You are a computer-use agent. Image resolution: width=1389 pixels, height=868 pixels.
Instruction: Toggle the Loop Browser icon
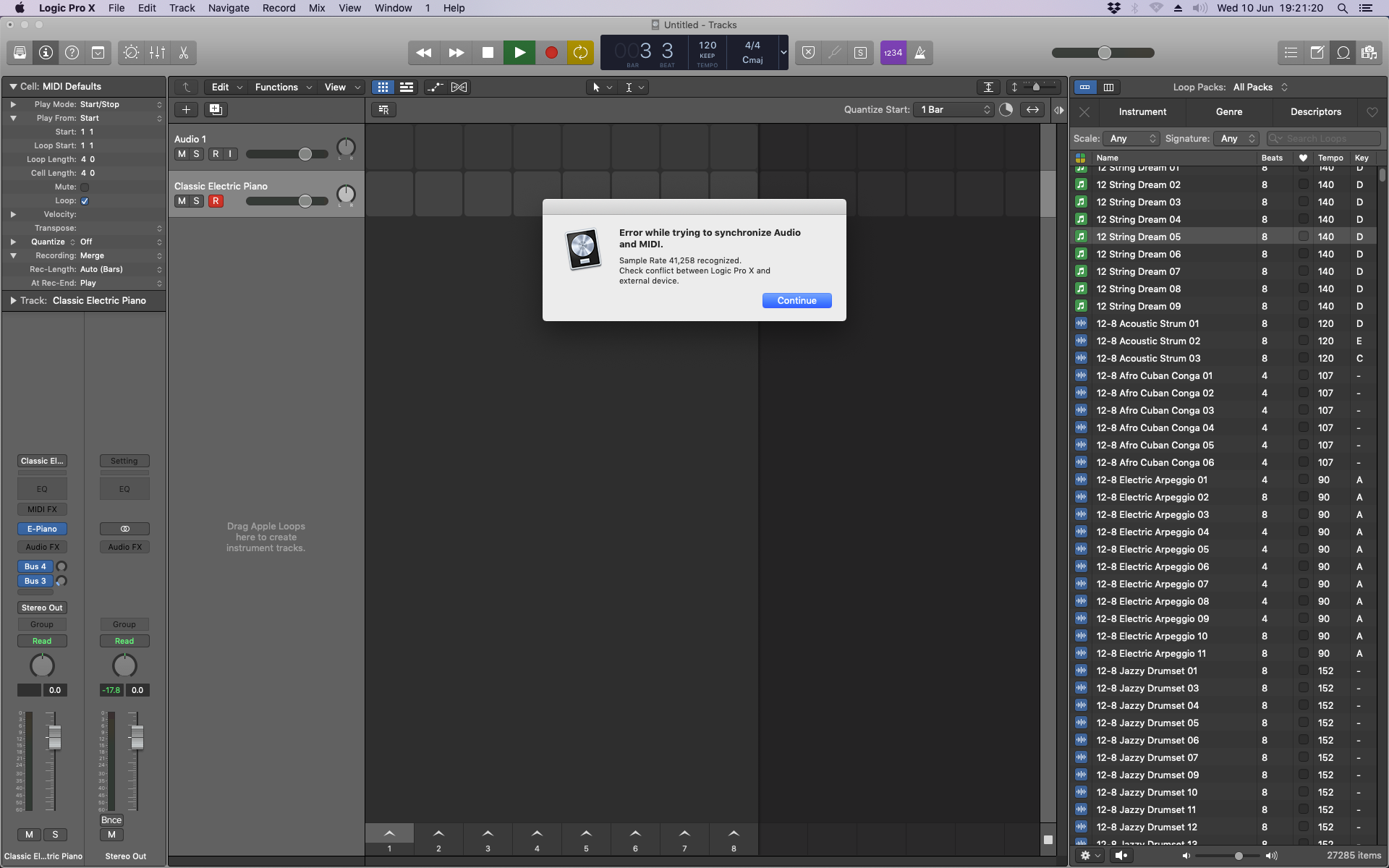(1343, 53)
